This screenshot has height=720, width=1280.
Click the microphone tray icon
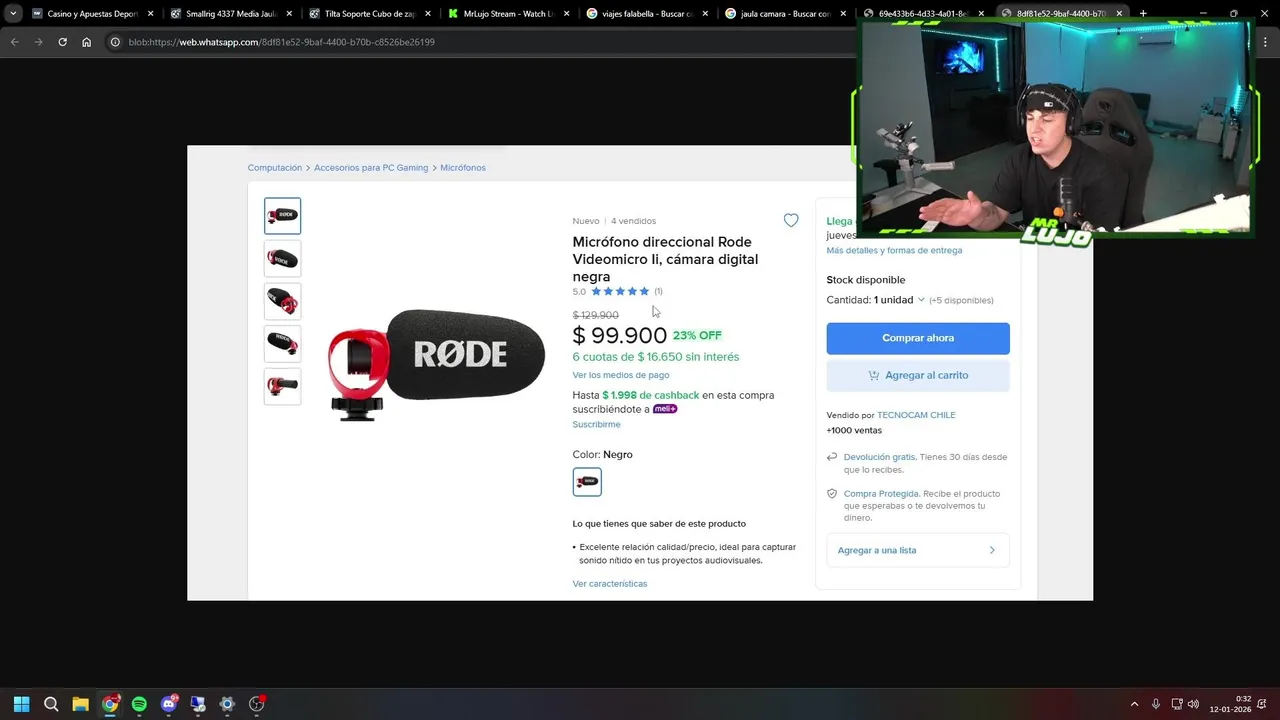click(1156, 704)
